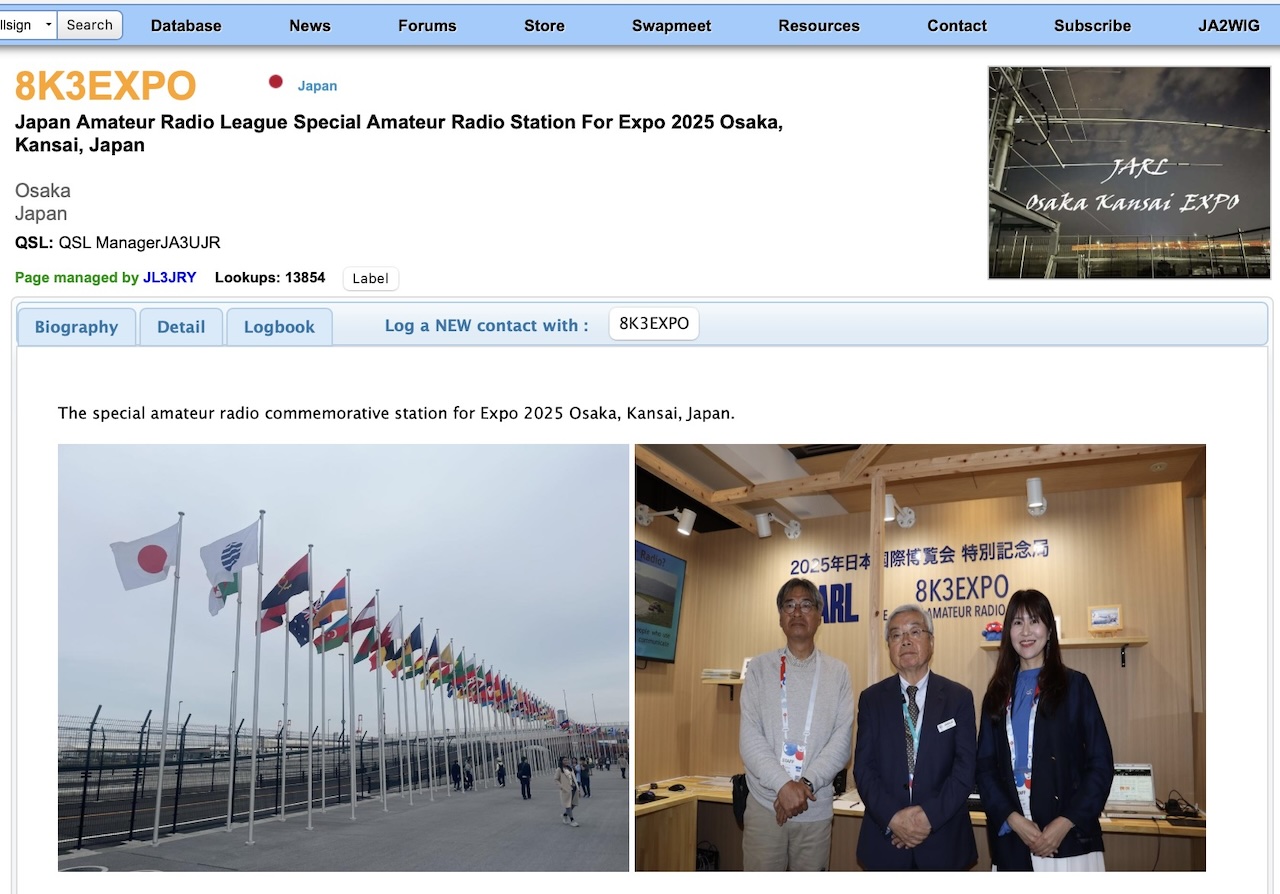Open the Subscribe menu

[x=1092, y=26]
